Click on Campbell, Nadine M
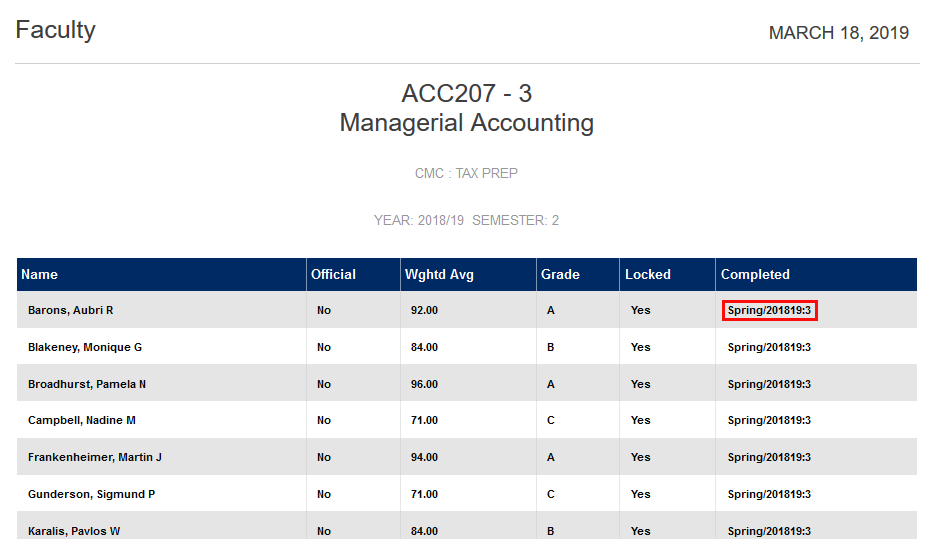Image resolution: width=936 pixels, height=539 pixels. point(82,421)
